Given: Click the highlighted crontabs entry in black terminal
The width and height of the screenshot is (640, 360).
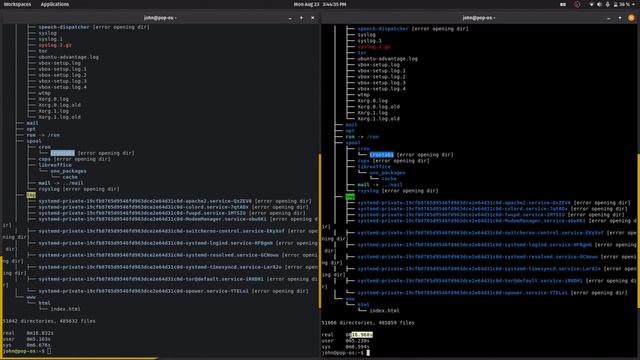Looking at the screenshot, I should (x=382, y=155).
